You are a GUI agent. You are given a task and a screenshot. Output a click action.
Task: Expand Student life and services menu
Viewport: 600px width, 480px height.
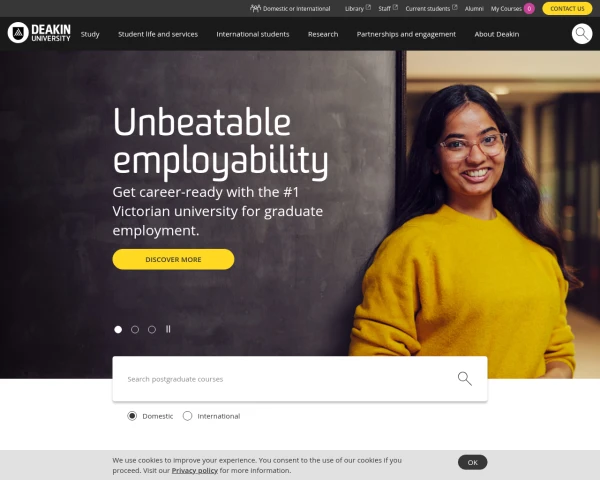[158, 34]
